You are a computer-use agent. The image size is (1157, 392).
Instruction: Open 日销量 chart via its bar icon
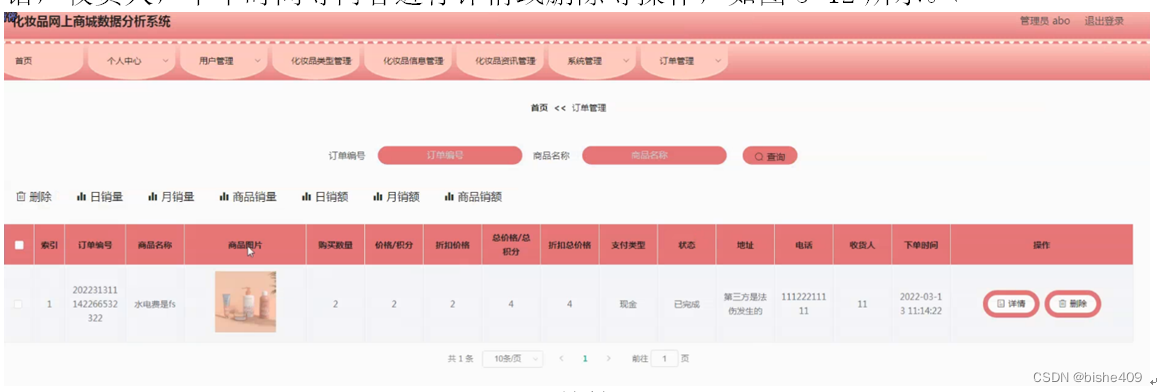(x=82, y=197)
